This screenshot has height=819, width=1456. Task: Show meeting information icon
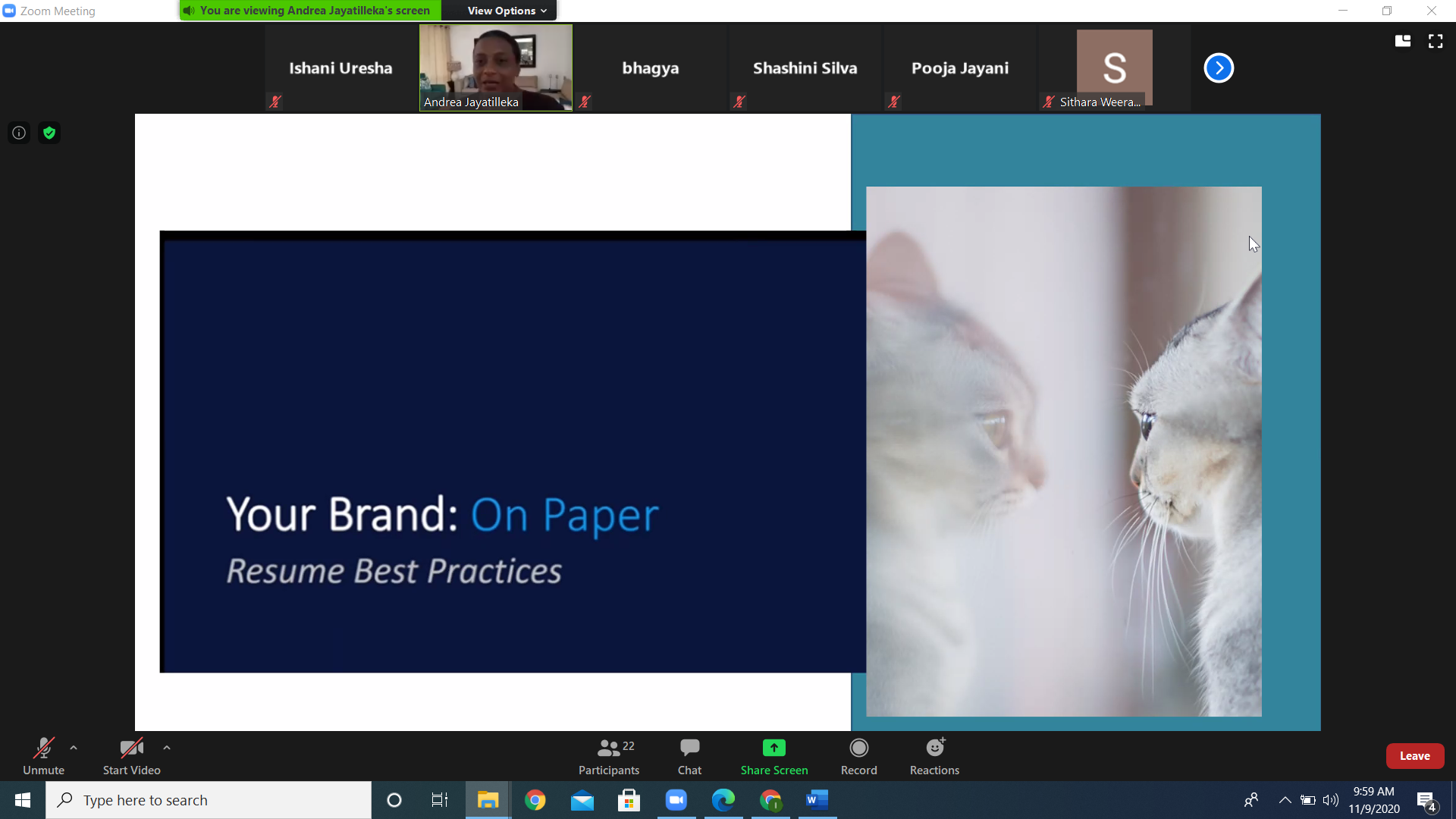coord(19,133)
